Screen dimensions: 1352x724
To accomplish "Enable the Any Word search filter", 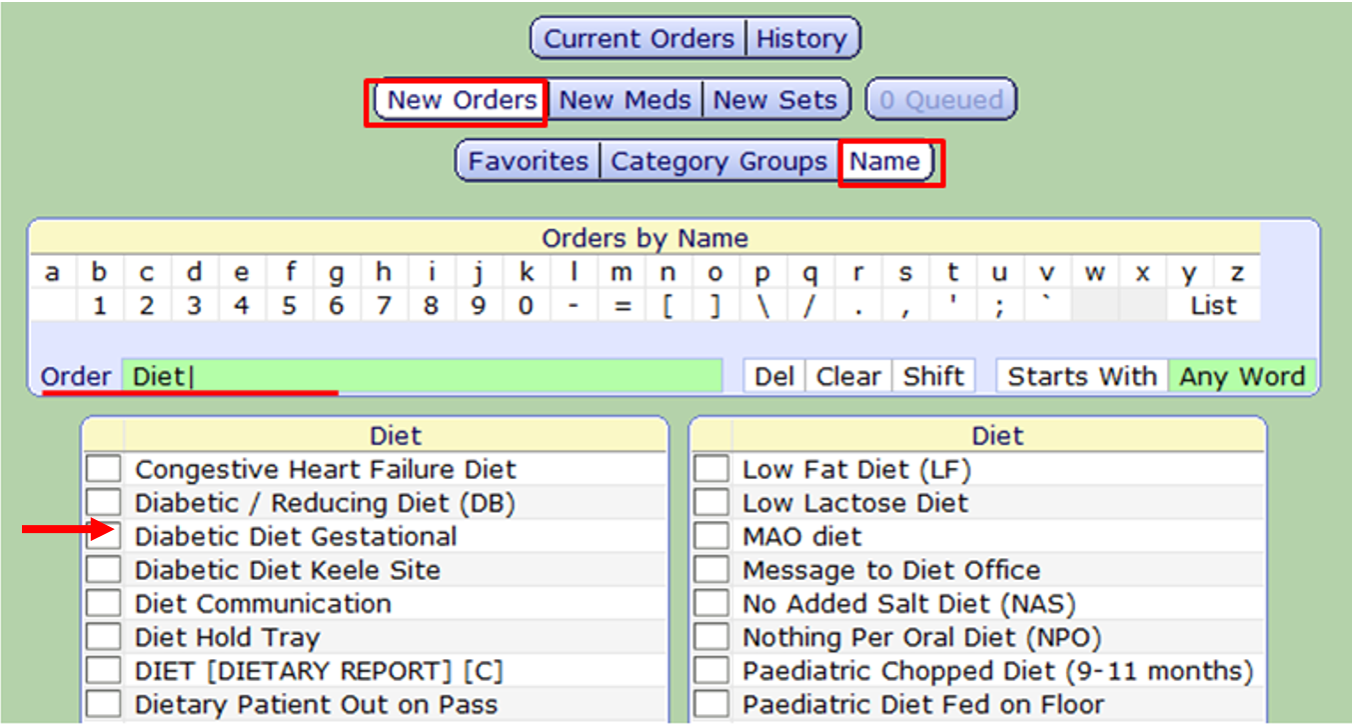I will coord(1243,376).
